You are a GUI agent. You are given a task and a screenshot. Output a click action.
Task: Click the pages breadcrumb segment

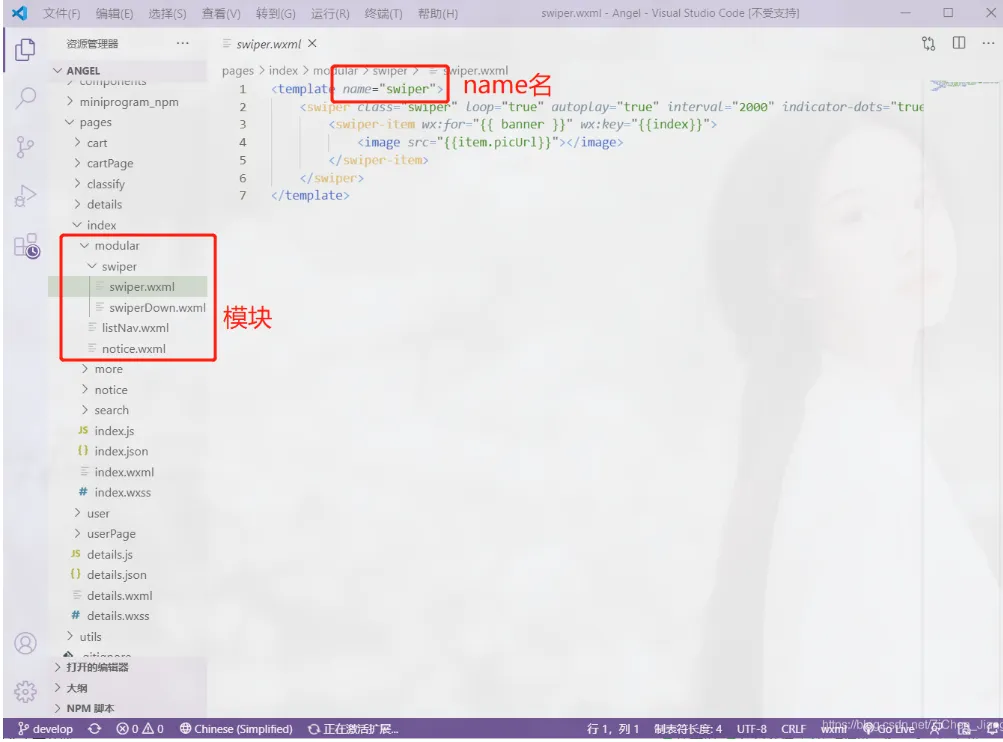click(238, 70)
